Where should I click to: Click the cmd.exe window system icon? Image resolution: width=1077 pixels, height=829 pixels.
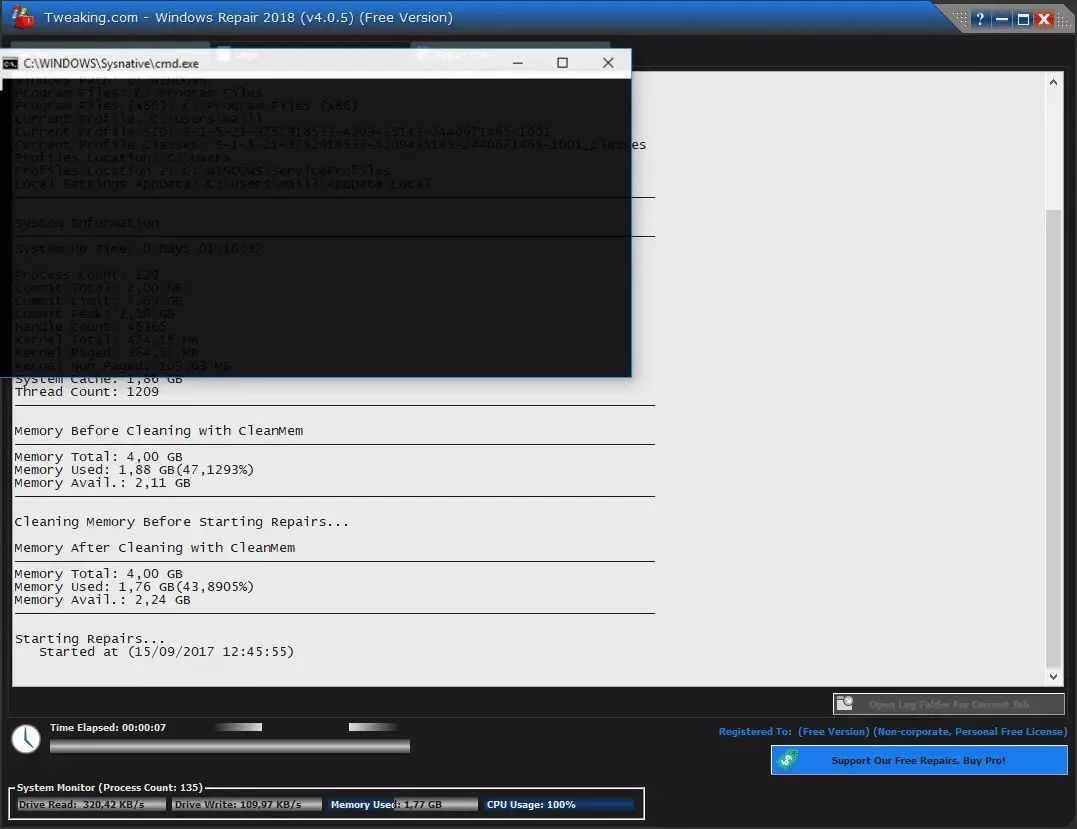[10, 63]
